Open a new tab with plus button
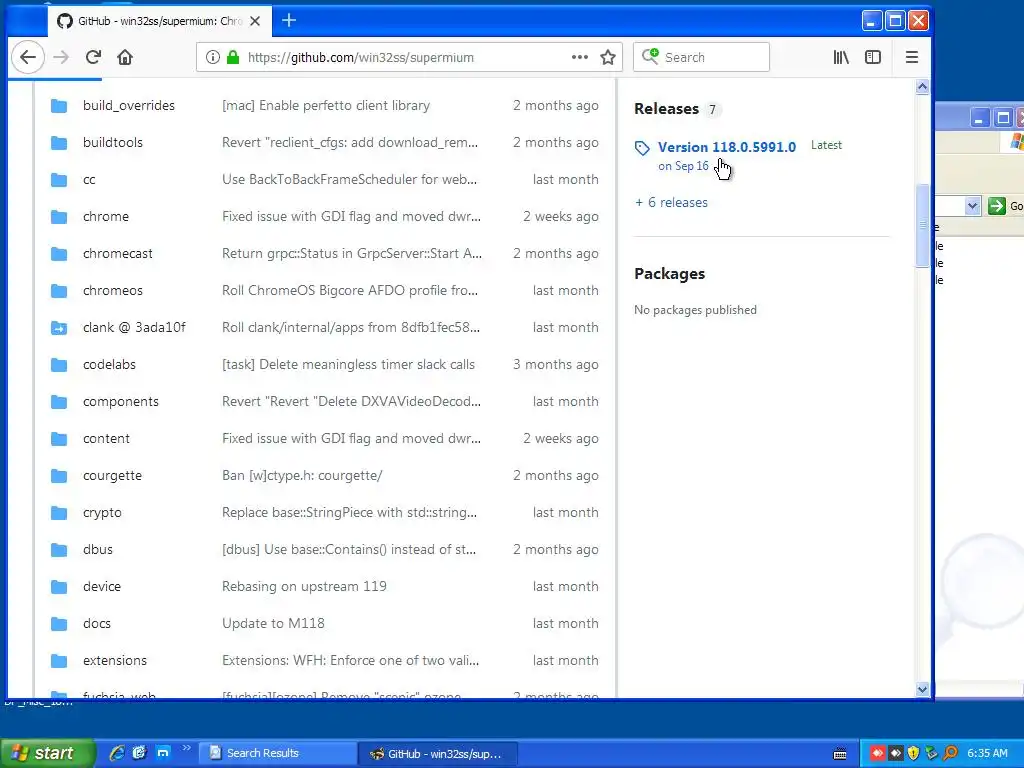The width and height of the screenshot is (1024, 768). pos(289,21)
